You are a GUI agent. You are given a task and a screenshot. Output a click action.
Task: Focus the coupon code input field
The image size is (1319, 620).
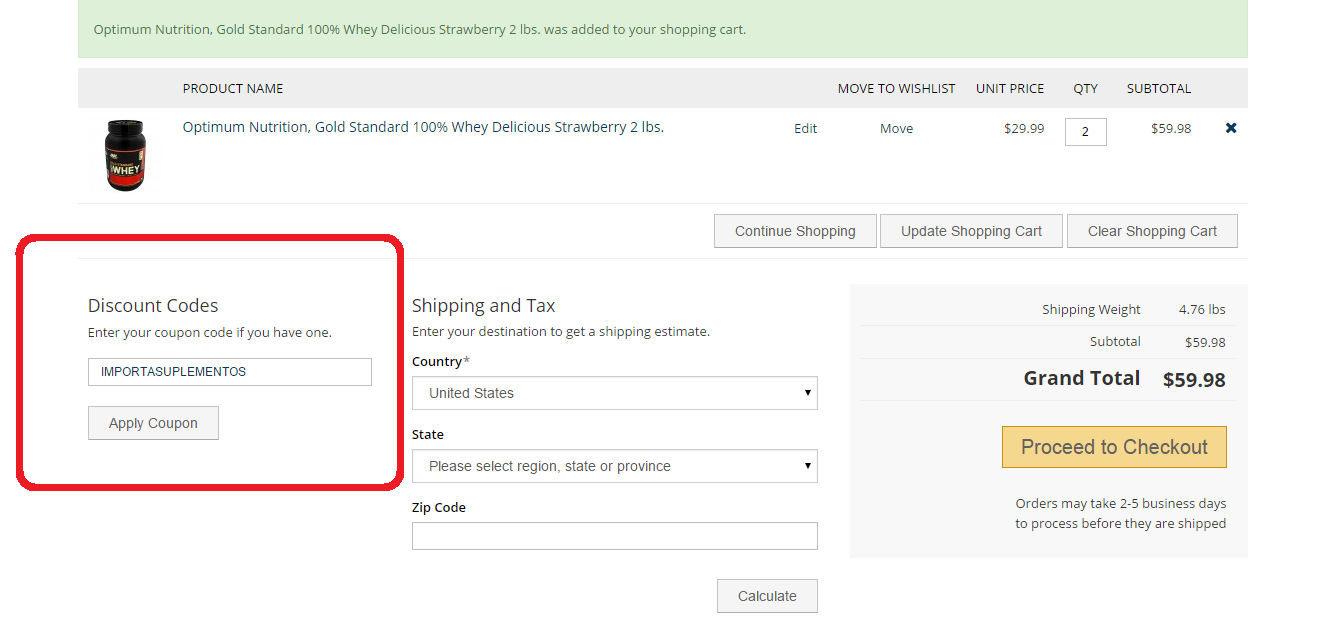230,372
